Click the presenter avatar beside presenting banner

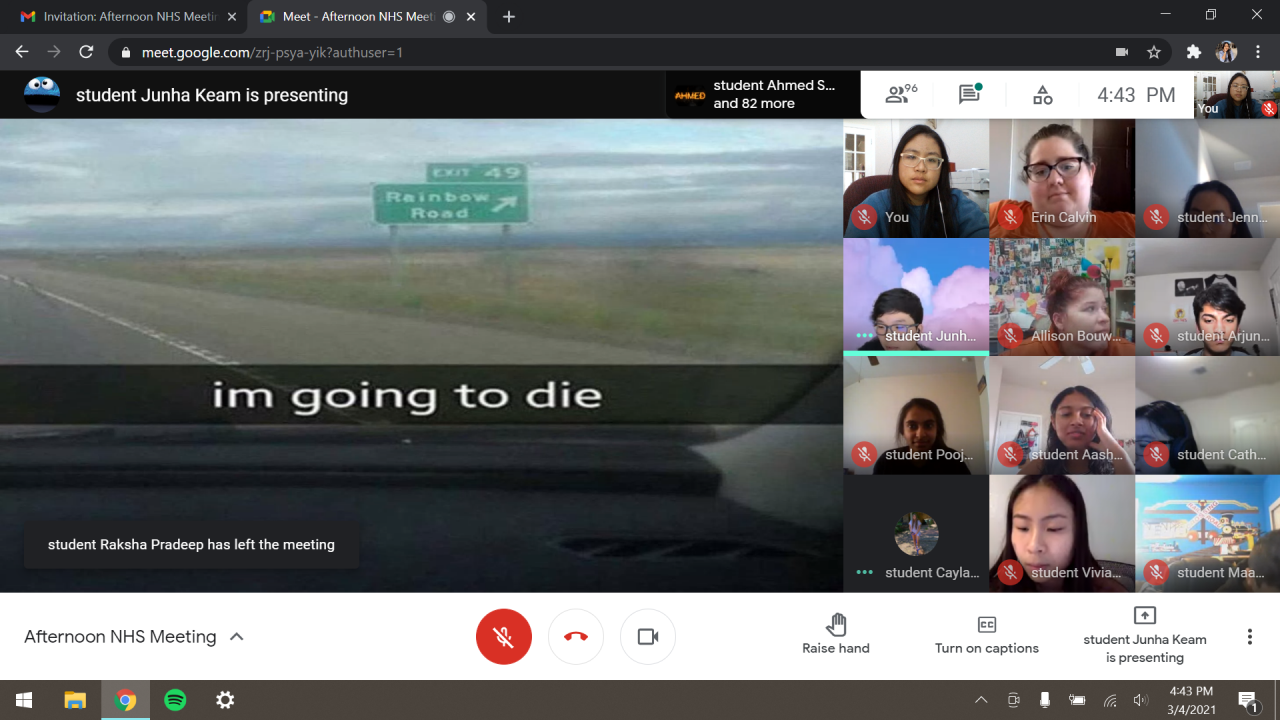(x=42, y=95)
